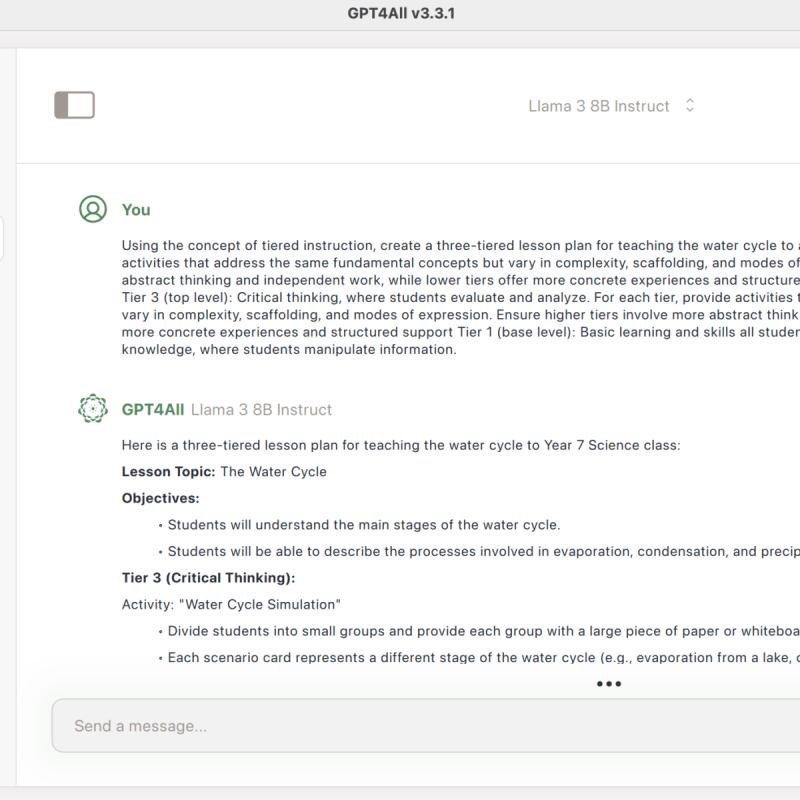Click the green GPT4All responder name
Viewport: 800px width, 800px height.
153,410
